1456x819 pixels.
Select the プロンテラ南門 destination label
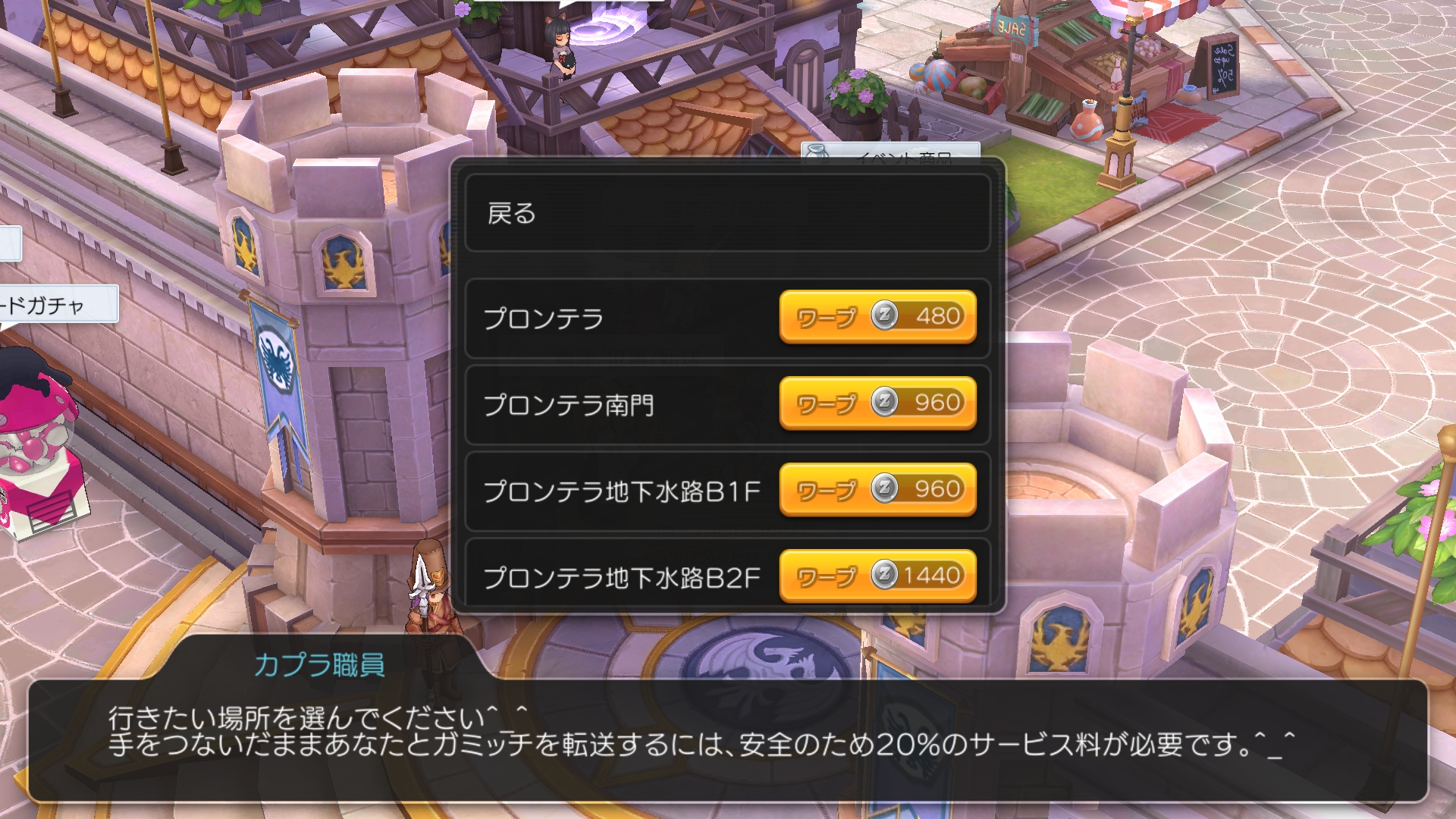pyautogui.click(x=569, y=405)
